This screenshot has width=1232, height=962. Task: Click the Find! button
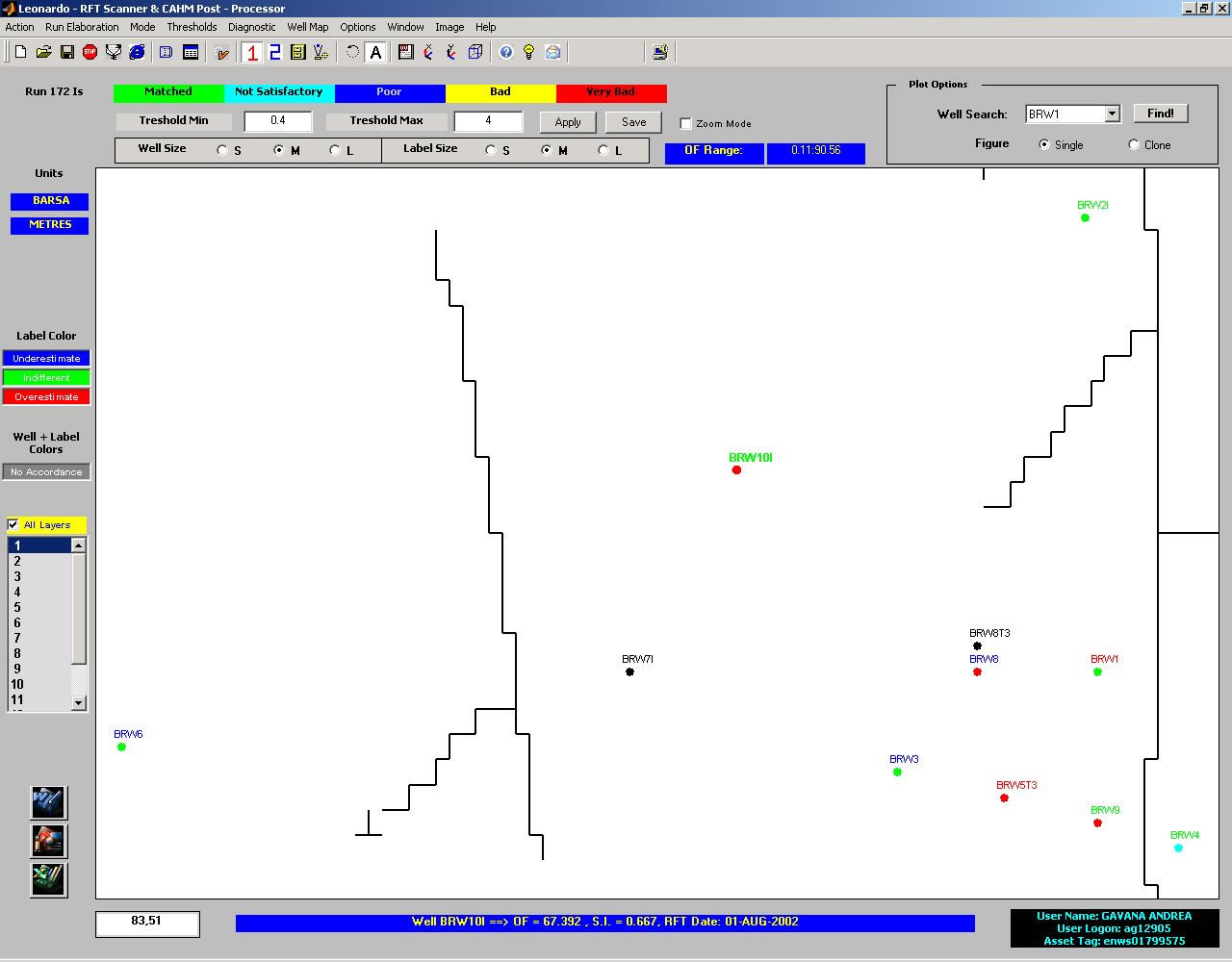(1160, 114)
